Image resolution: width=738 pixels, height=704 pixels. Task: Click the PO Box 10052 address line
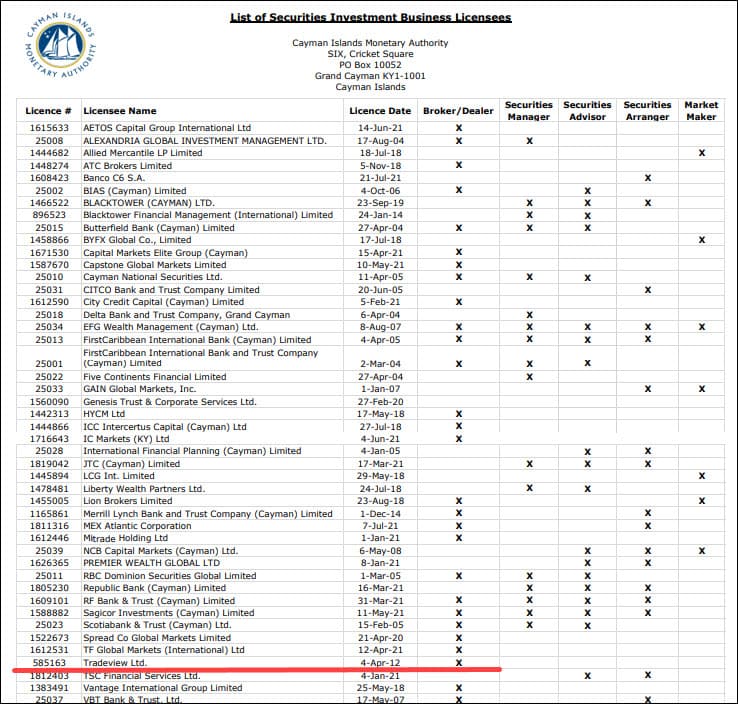click(x=369, y=65)
